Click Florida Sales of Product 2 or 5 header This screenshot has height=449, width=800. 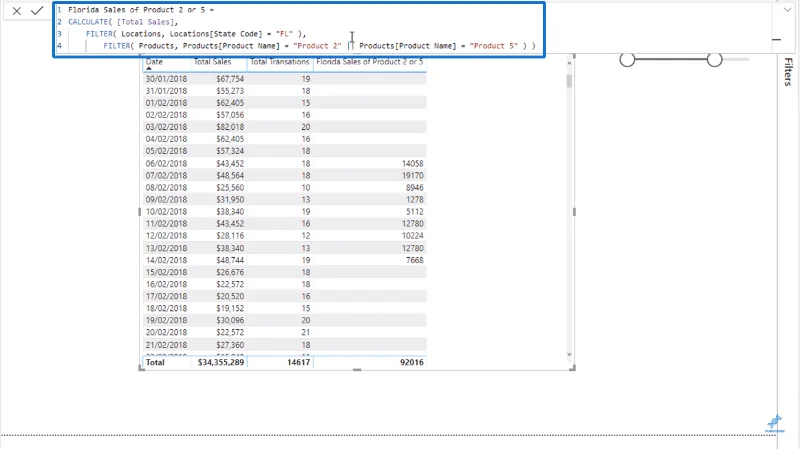pyautogui.click(x=369, y=62)
